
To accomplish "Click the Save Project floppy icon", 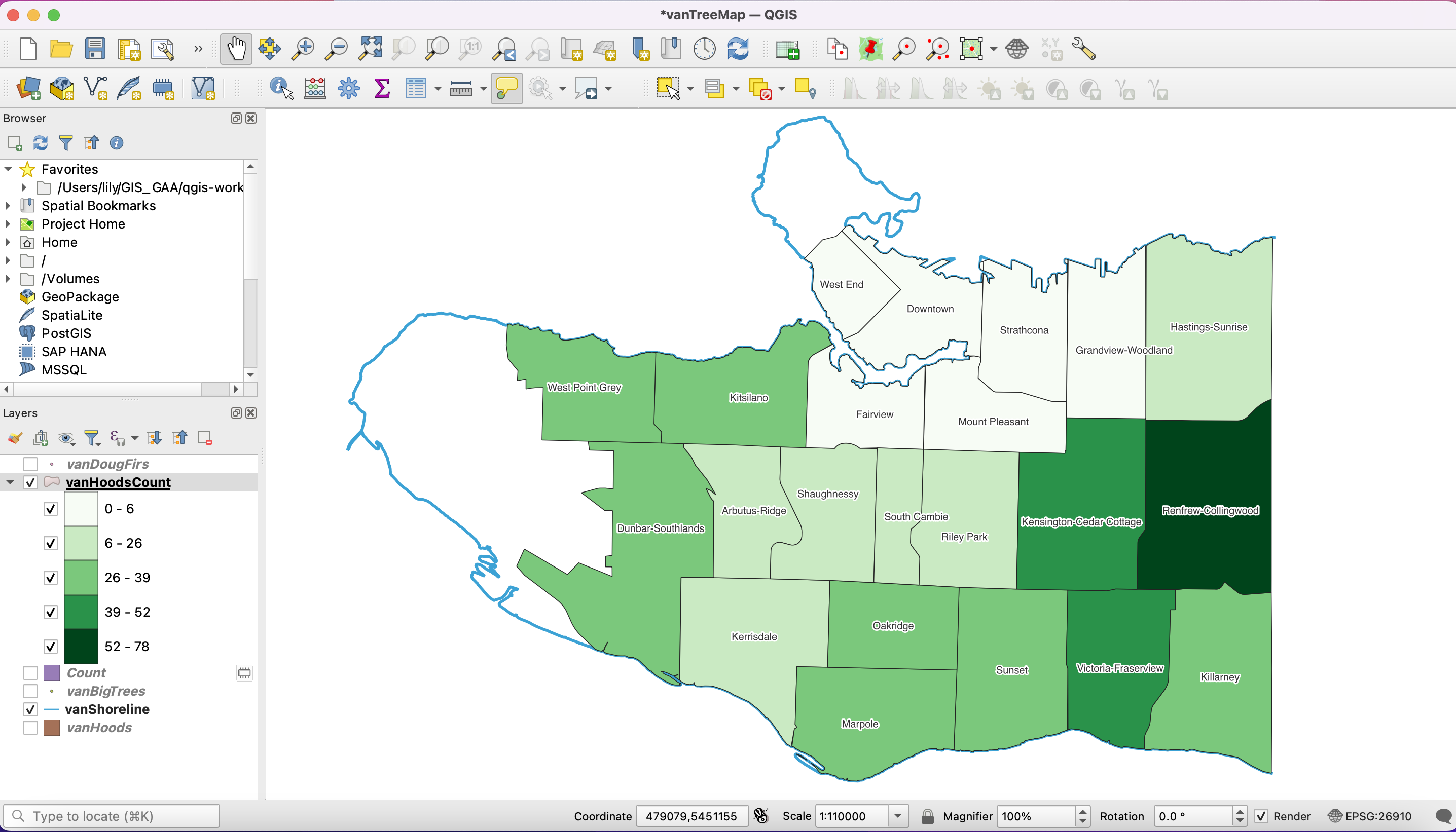I will point(95,49).
